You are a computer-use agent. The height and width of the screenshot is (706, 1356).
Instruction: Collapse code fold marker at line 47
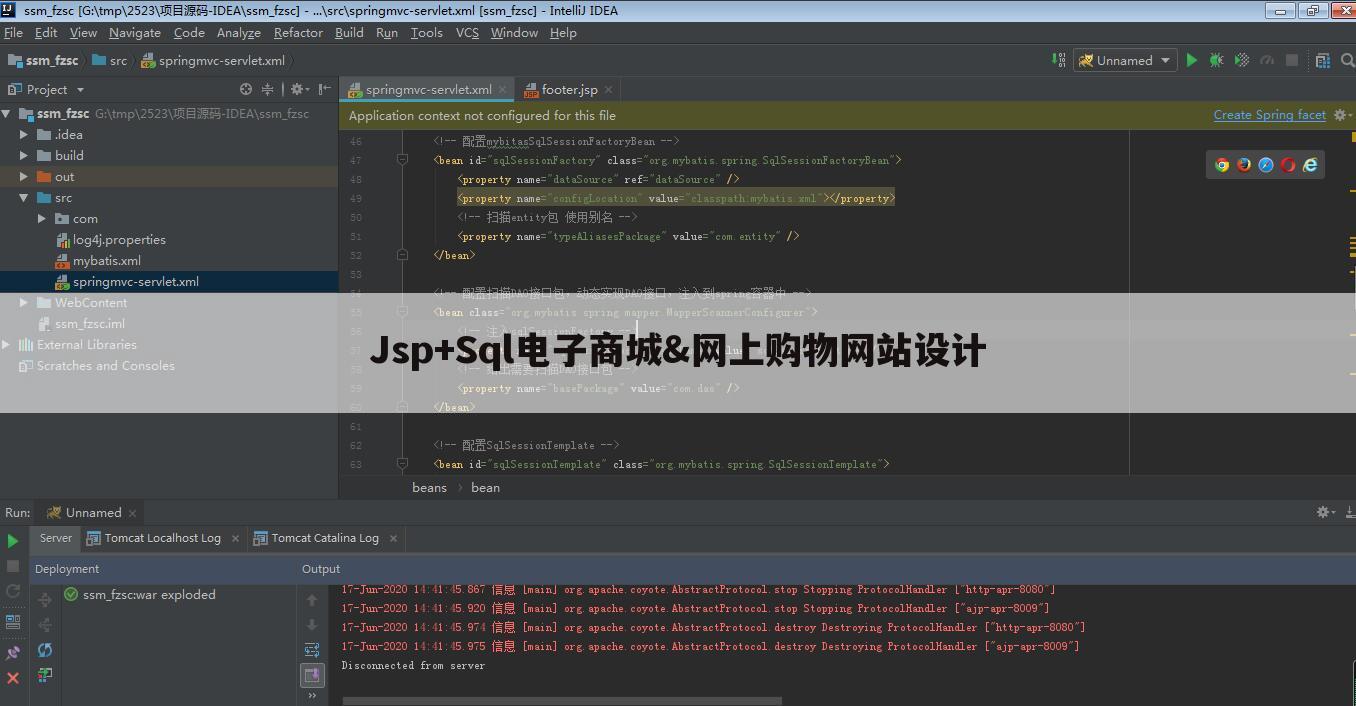(x=402, y=160)
